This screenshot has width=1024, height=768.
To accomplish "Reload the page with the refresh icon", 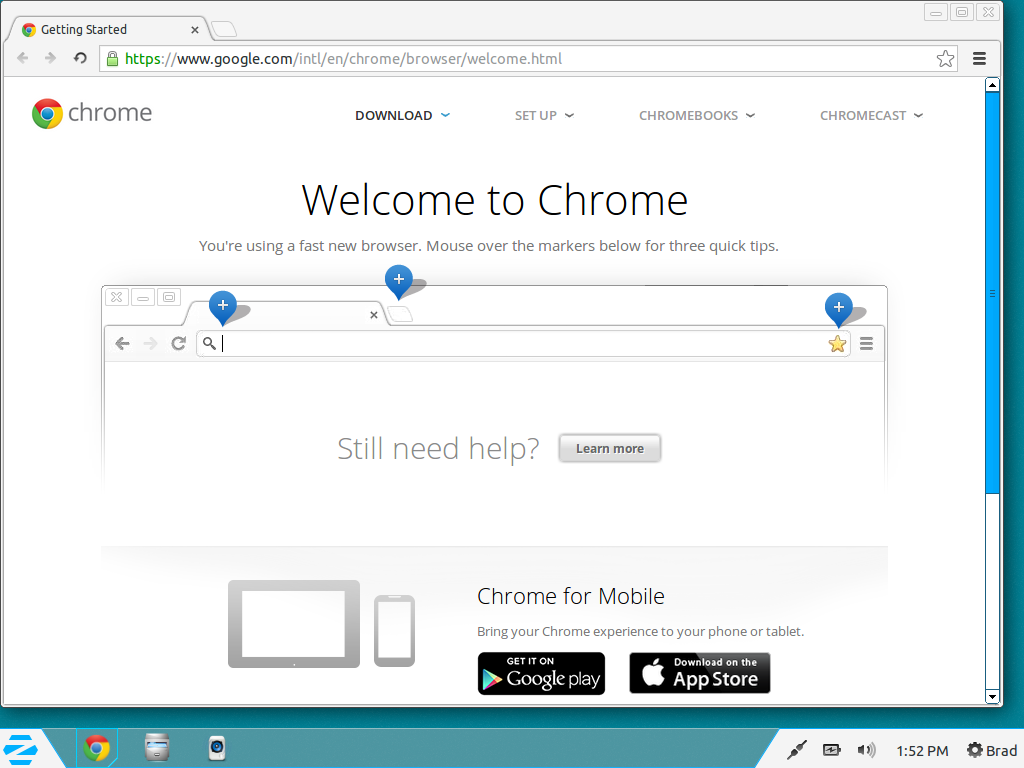I will pyautogui.click(x=80, y=58).
